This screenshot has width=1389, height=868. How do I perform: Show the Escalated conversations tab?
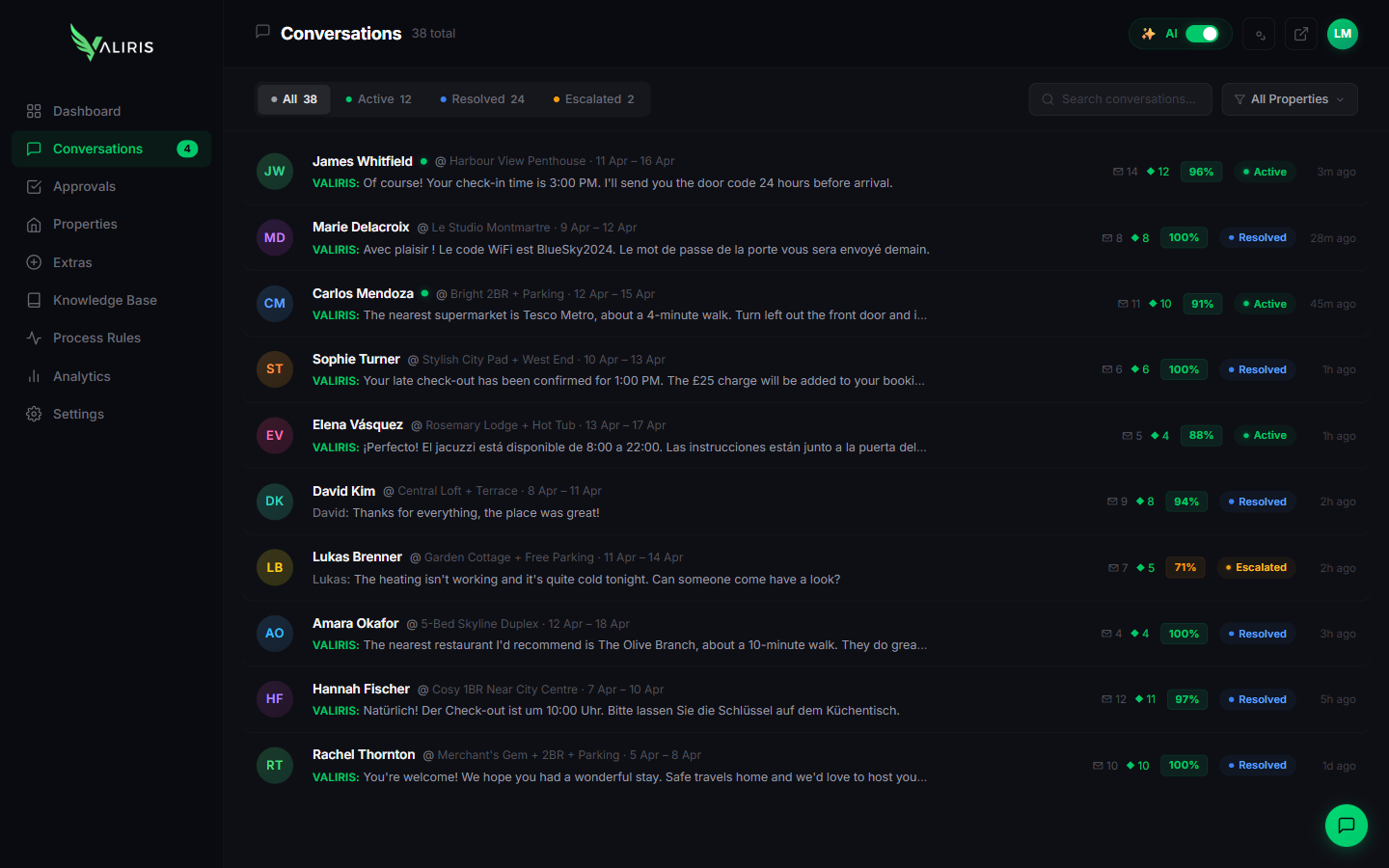click(593, 99)
